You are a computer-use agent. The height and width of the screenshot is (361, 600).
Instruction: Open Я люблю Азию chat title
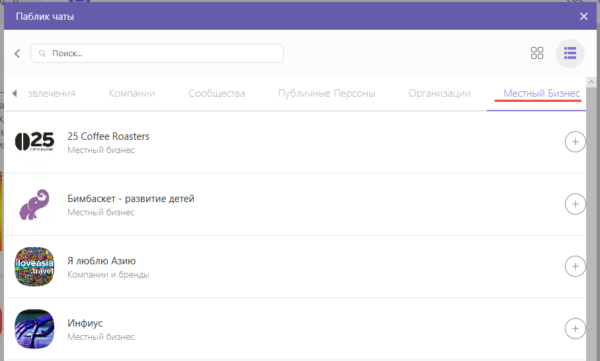click(101, 261)
